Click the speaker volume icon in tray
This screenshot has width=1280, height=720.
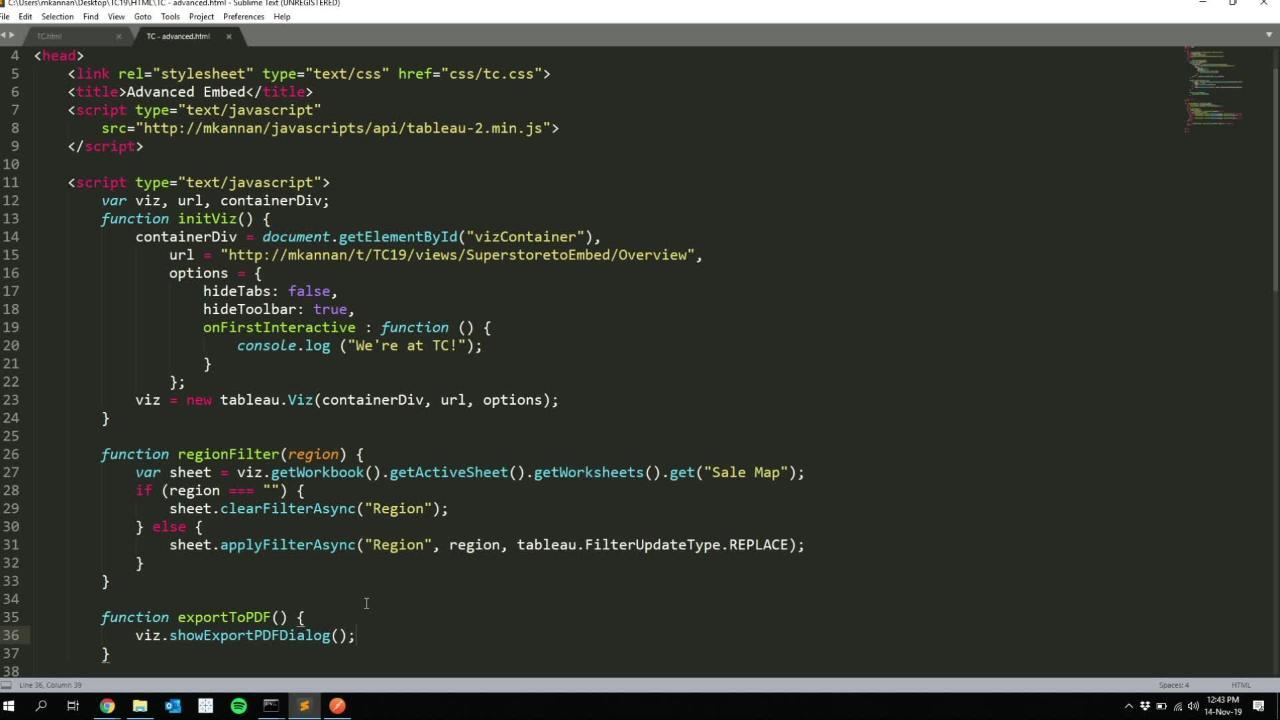pos(1195,706)
